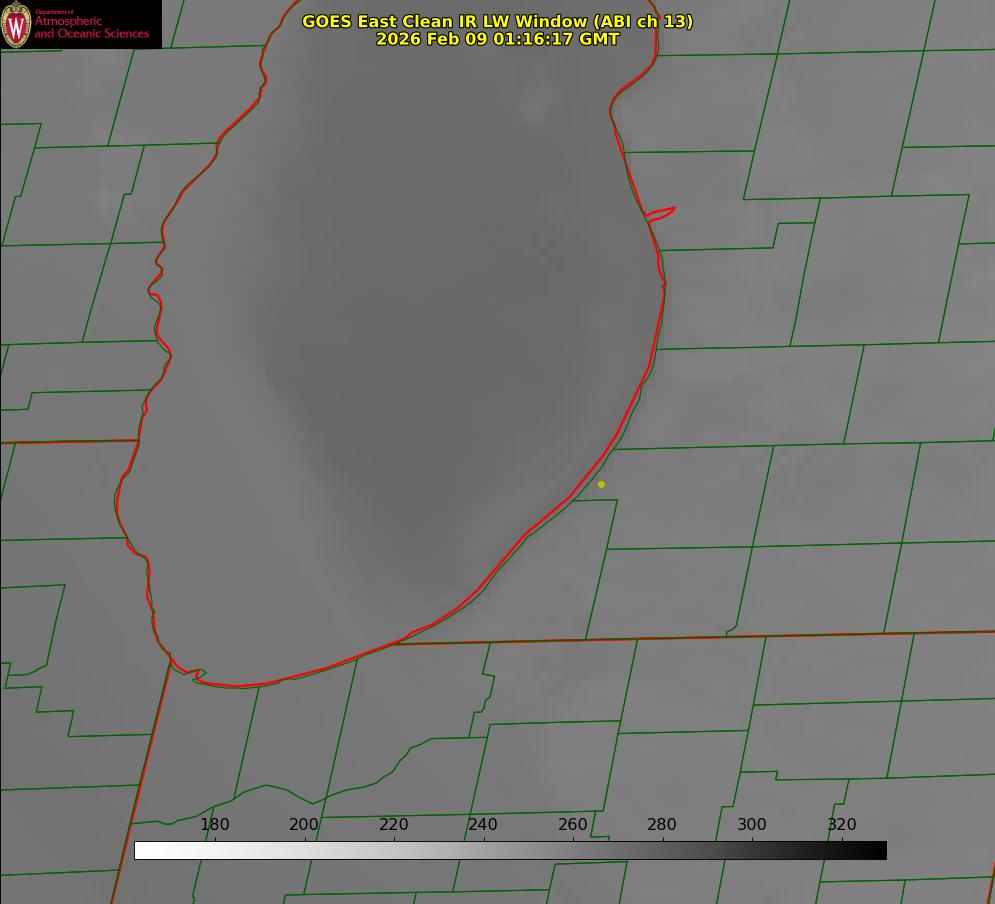Click the small harbor notch on the southern shoreline
995x904 pixels.
click(198, 676)
